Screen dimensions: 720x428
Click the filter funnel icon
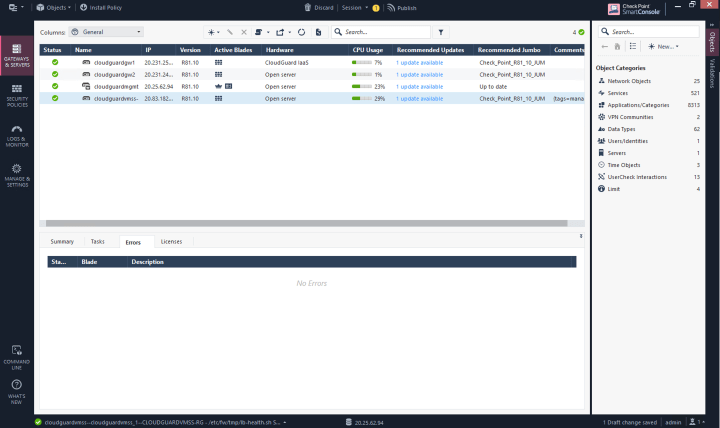pyautogui.click(x=441, y=32)
